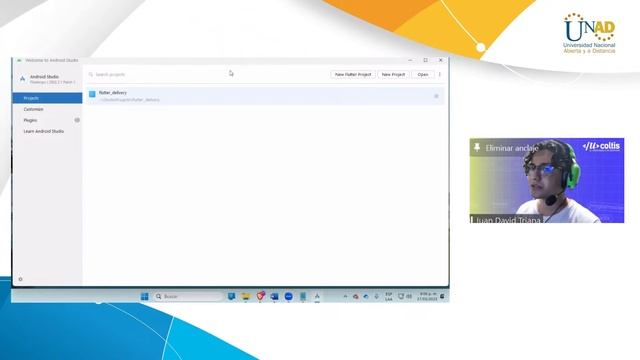Click the Plugins update badge icon
Viewport: 640px width, 360px height.
click(77, 120)
